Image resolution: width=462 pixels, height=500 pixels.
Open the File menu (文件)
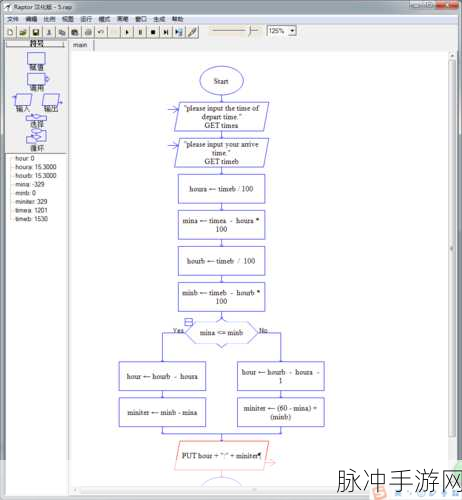pyautogui.click(x=13, y=19)
